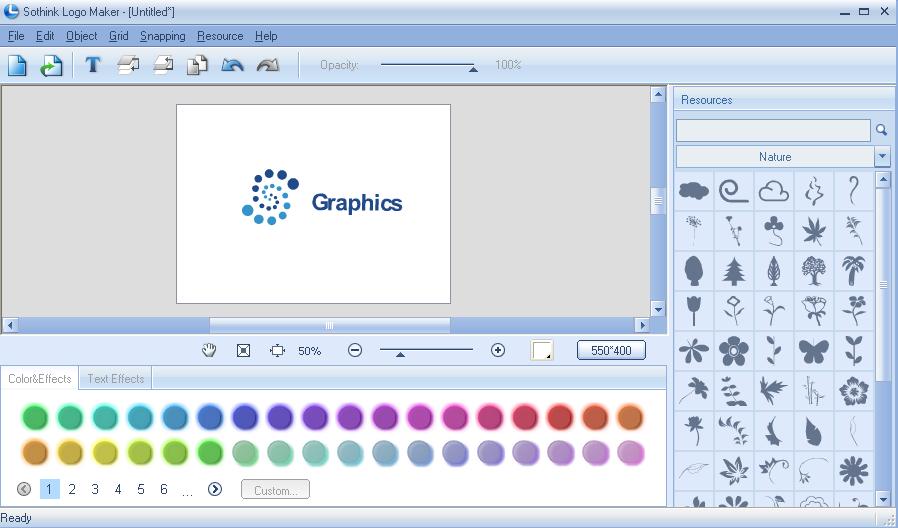Click canvas horizontal scrollbar right arrow

click(643, 325)
